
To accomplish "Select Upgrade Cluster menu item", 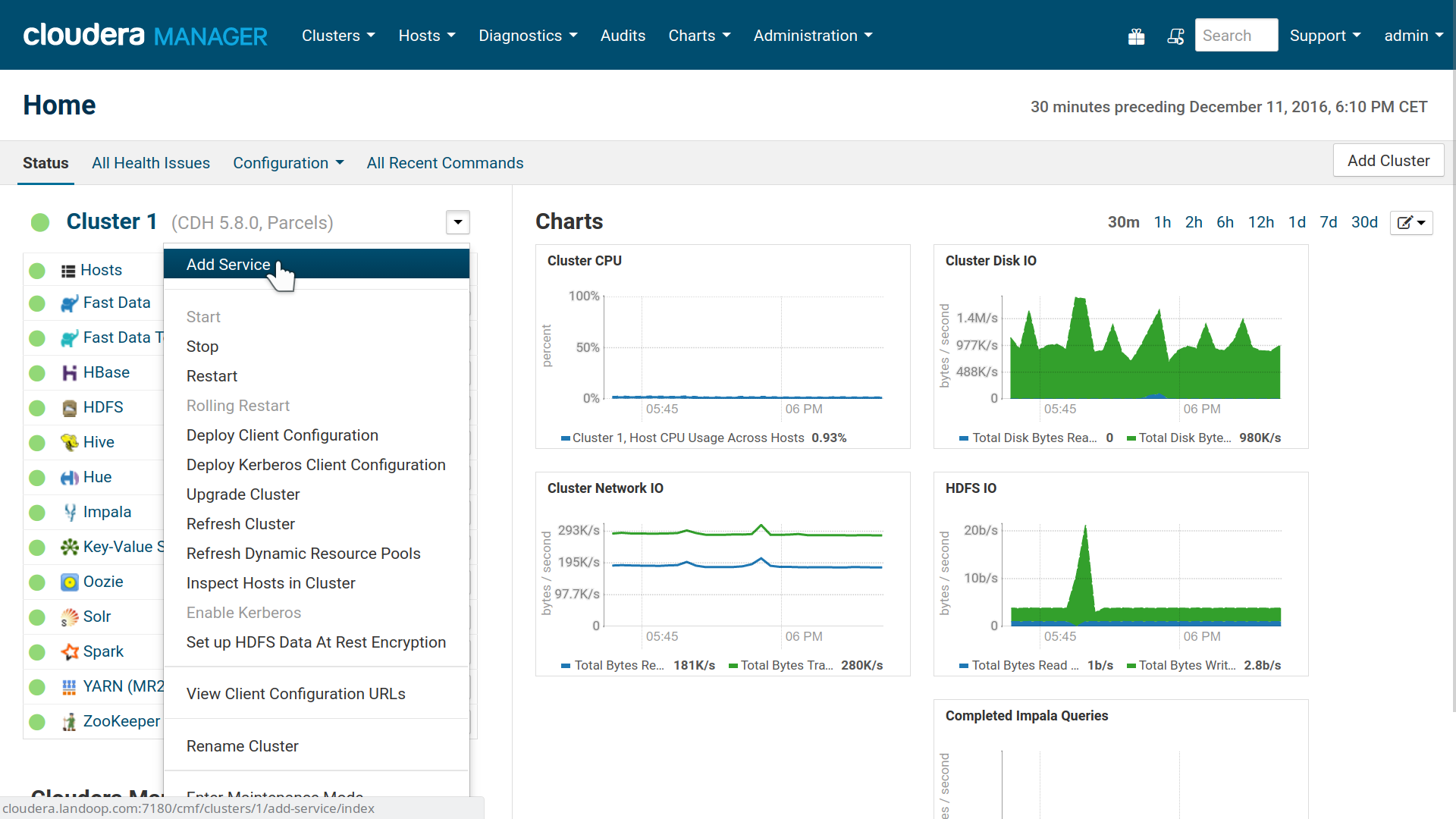I will click(316, 494).
